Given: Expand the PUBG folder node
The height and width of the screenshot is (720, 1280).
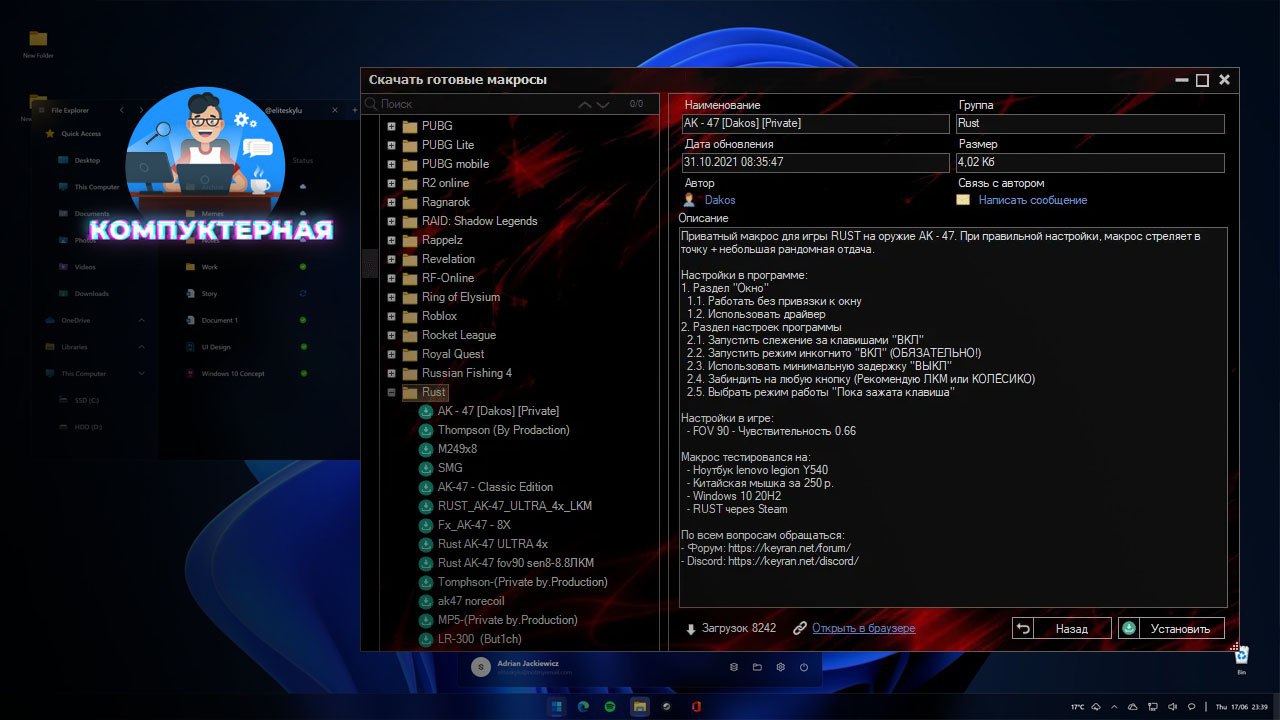Looking at the screenshot, I should click(x=392, y=126).
